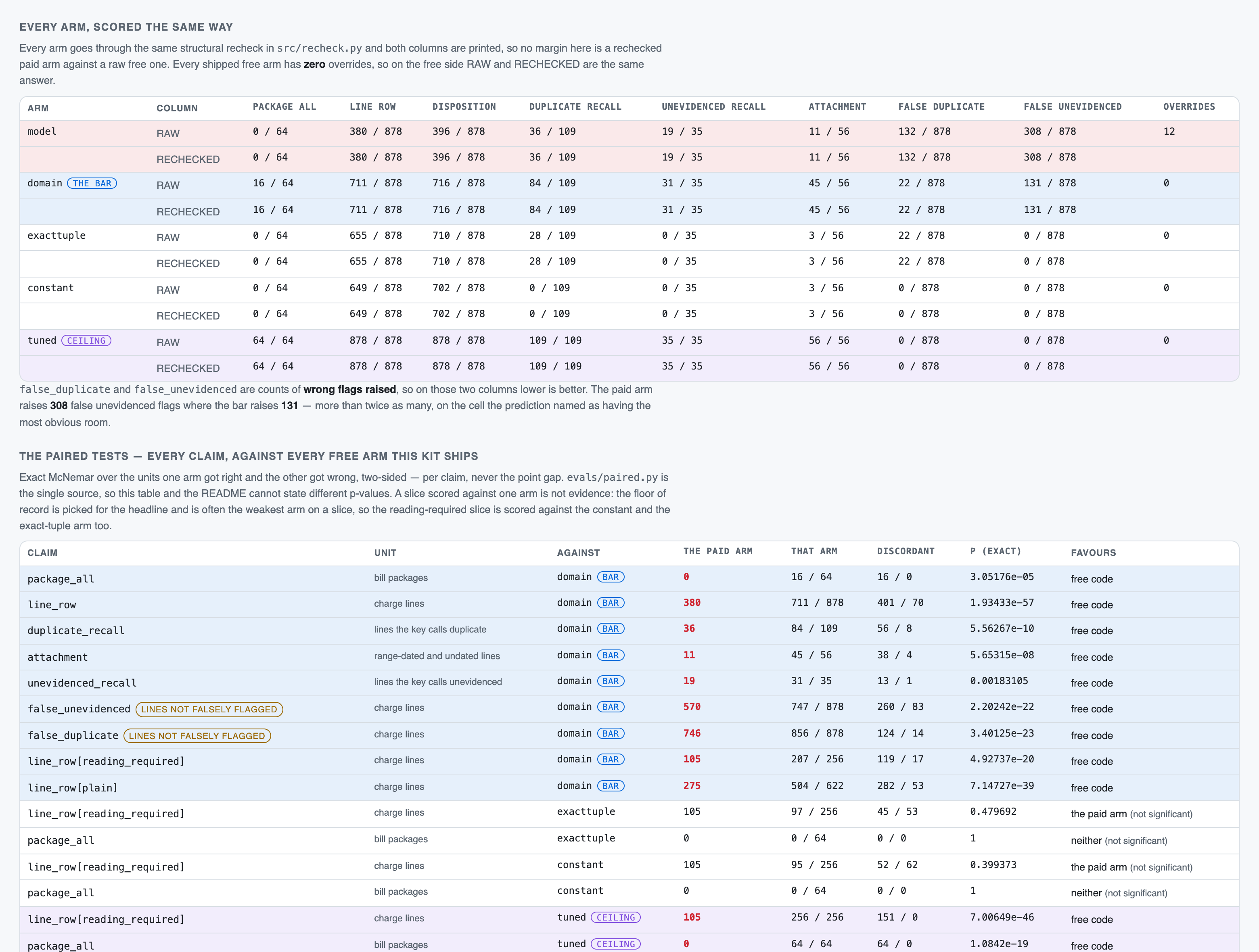This screenshot has width=1259, height=952.
Task: Click red paid arm value 570
Action: click(692, 707)
